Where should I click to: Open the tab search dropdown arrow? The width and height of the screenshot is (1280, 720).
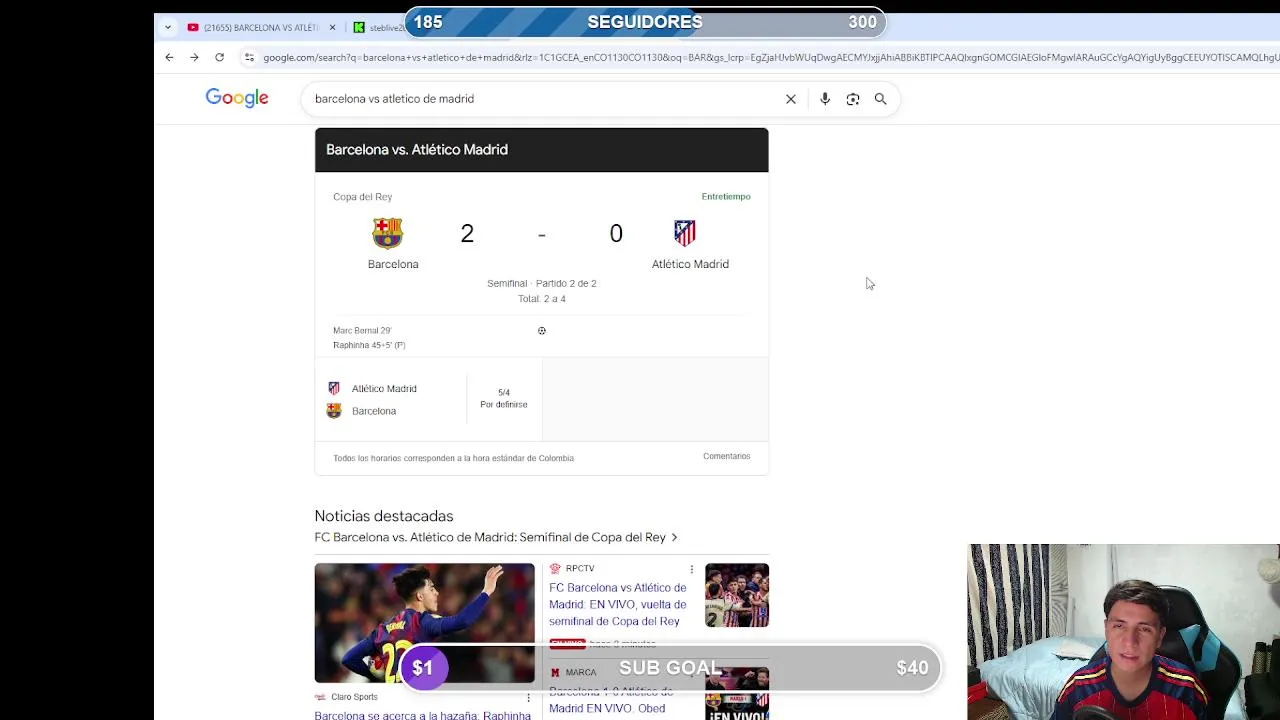pyautogui.click(x=167, y=27)
